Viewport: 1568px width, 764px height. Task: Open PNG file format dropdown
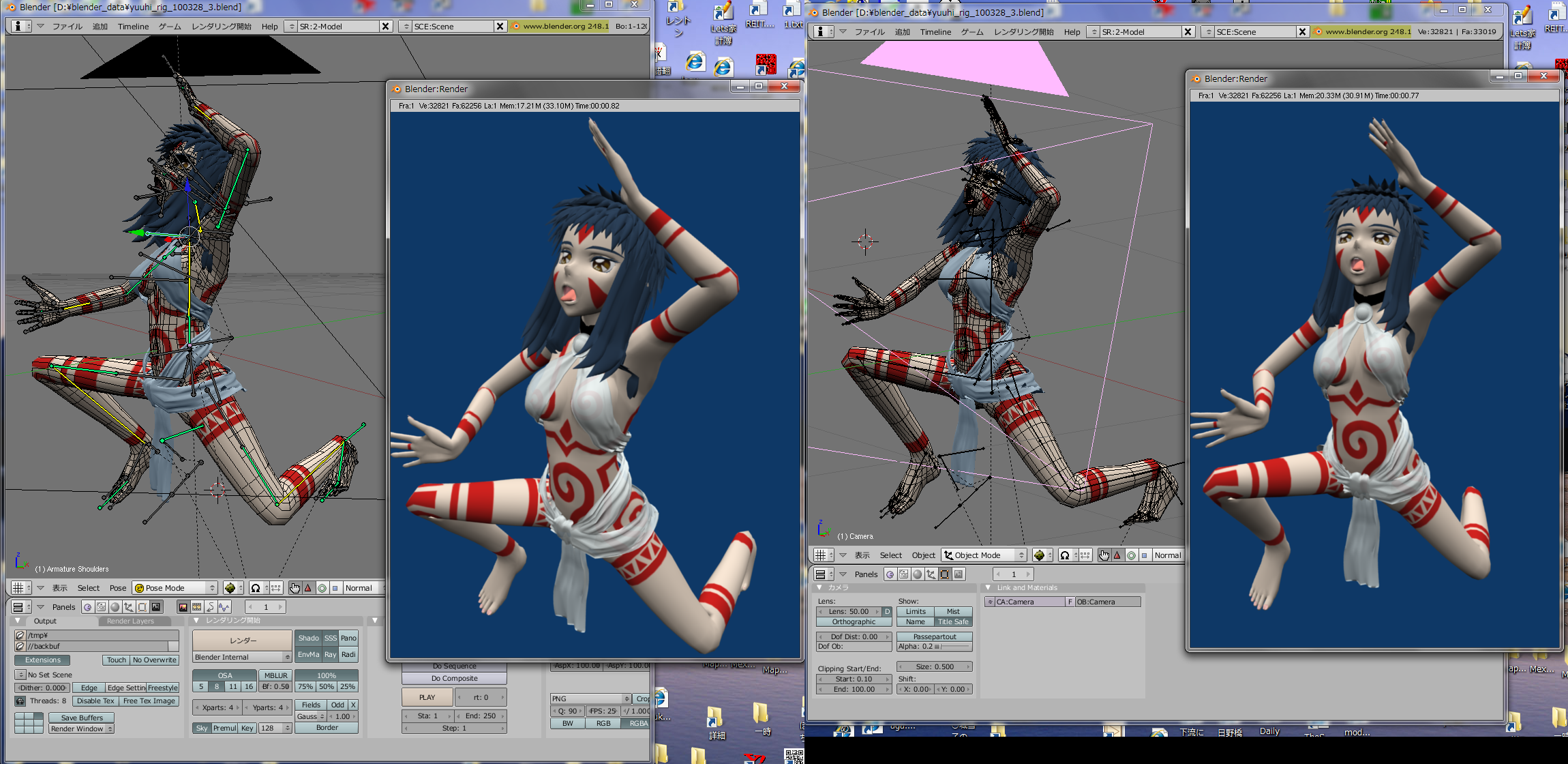(x=590, y=699)
